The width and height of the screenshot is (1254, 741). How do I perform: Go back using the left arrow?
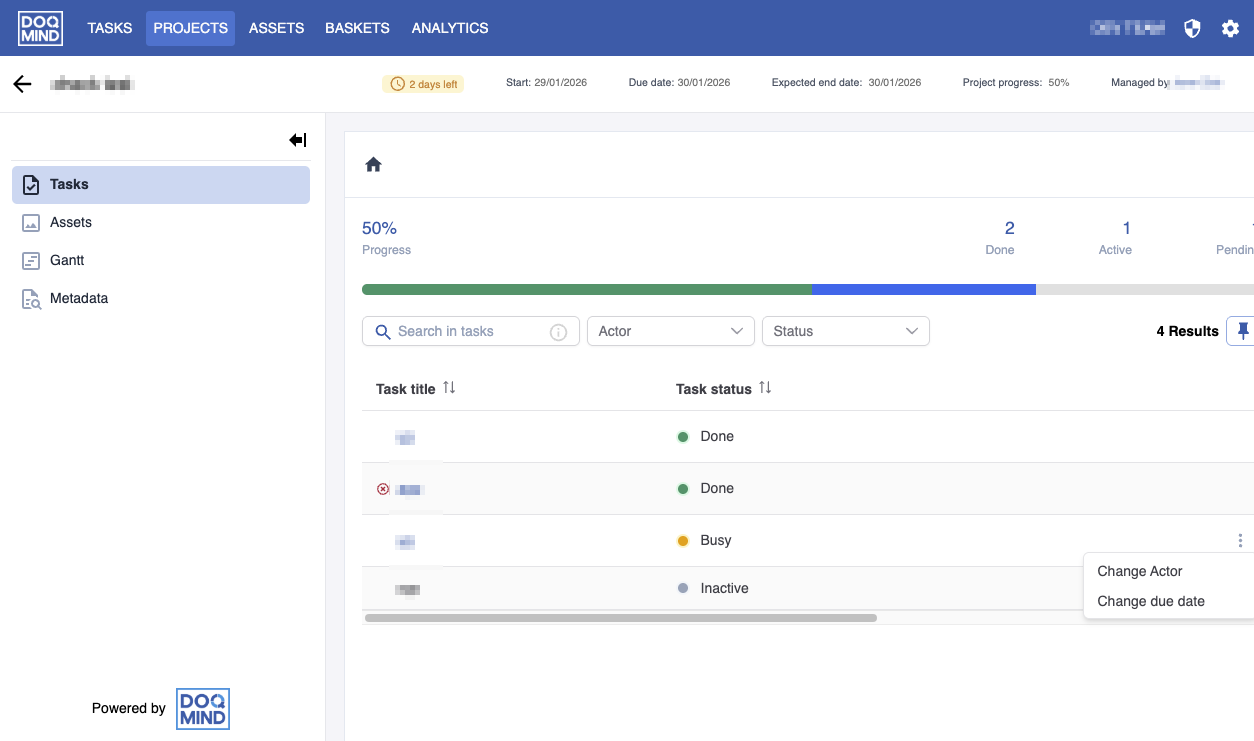point(22,84)
